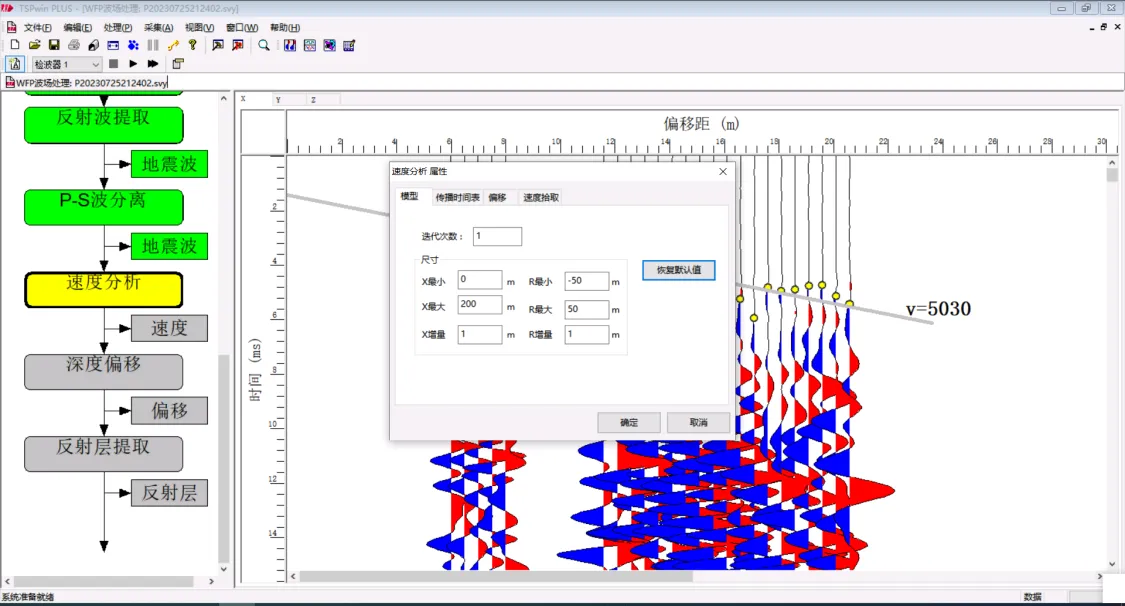Click the yellow question mark help icon
The image size is (1125, 606).
[192, 45]
